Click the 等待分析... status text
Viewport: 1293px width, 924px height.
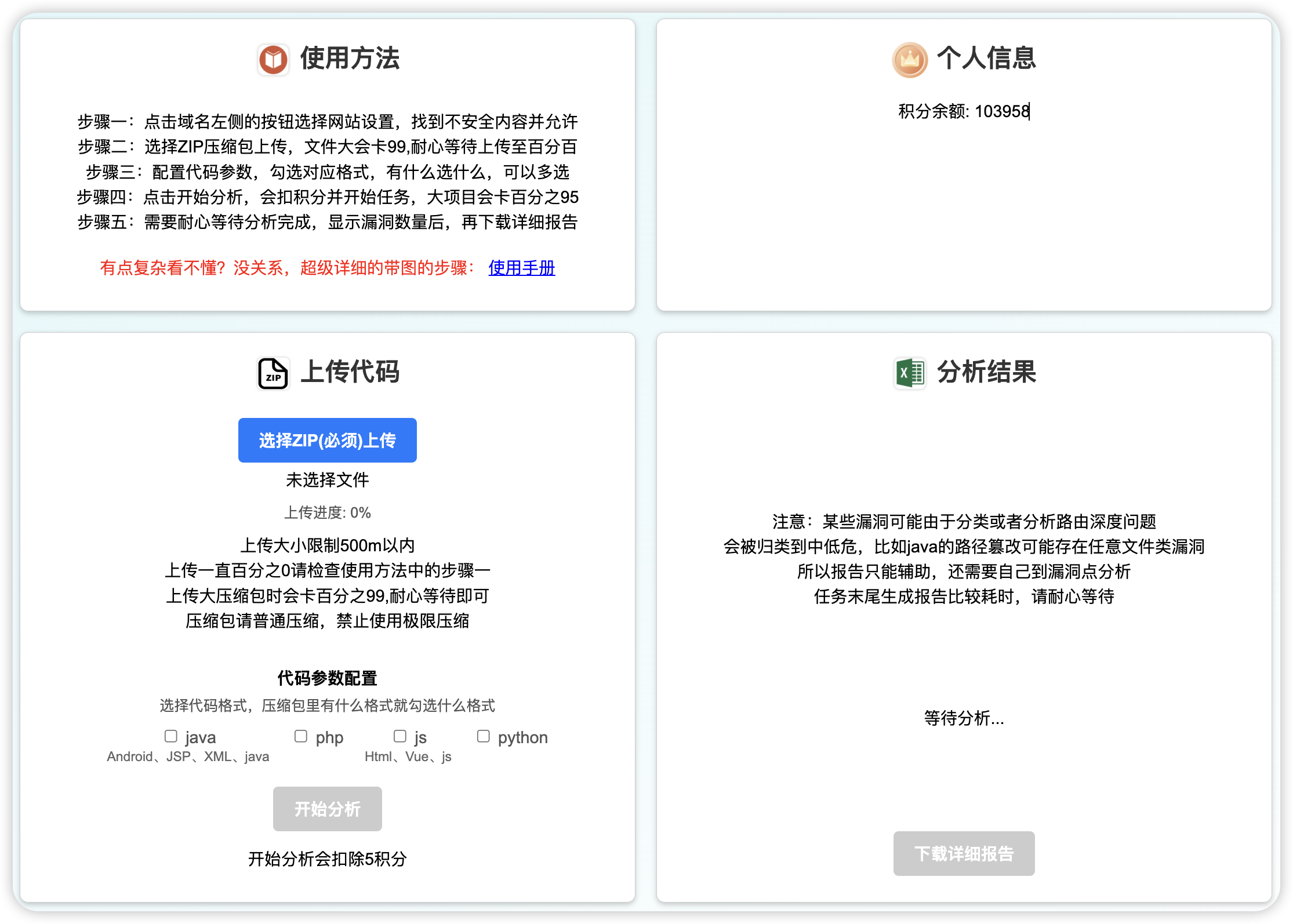tap(964, 718)
